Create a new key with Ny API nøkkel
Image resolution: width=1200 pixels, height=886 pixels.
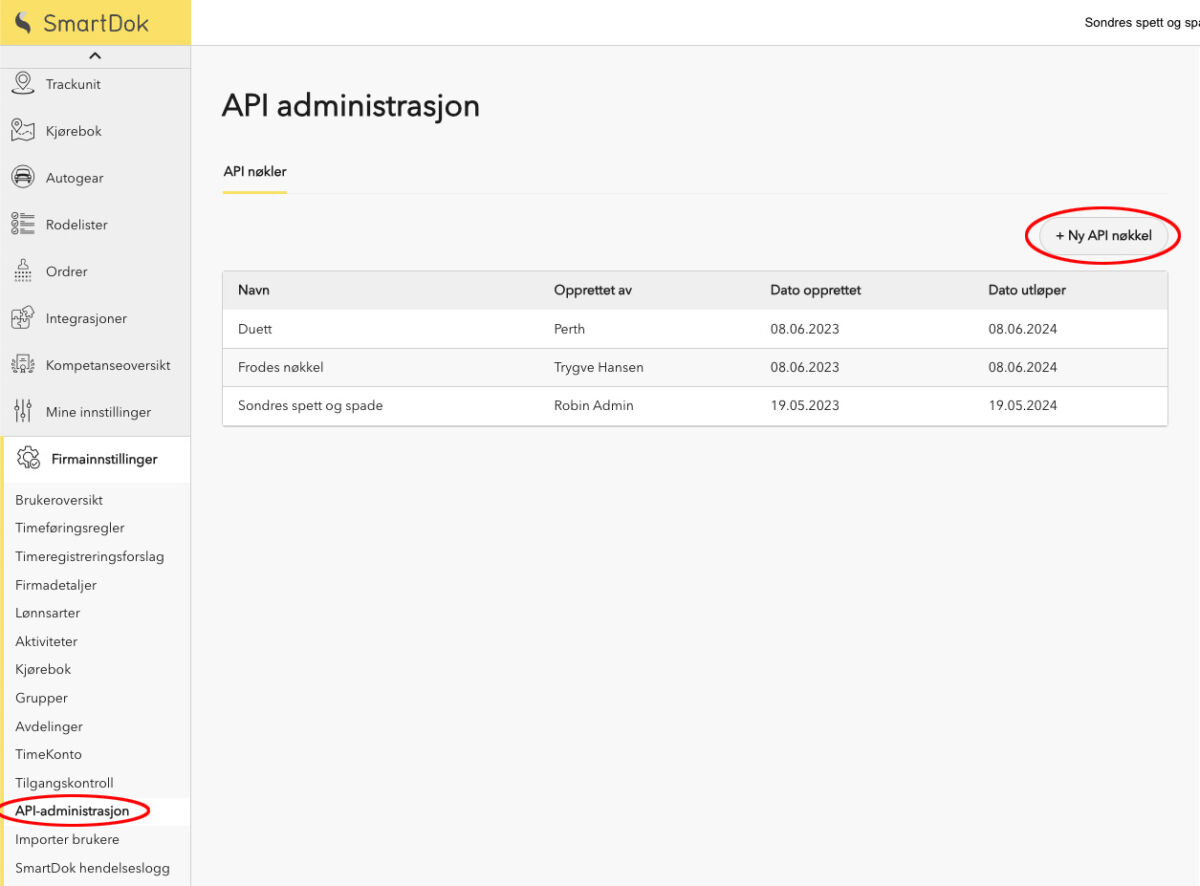click(x=1104, y=236)
